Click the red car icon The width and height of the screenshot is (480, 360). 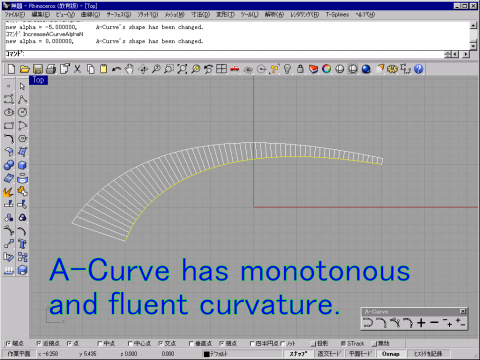pos(235,69)
